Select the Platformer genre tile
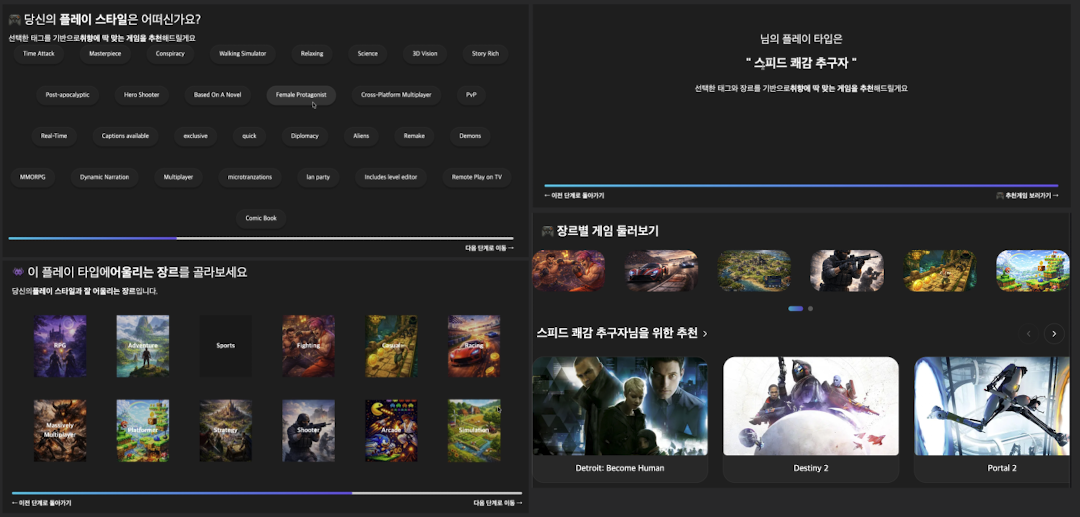This screenshot has height=517, width=1080. point(143,430)
